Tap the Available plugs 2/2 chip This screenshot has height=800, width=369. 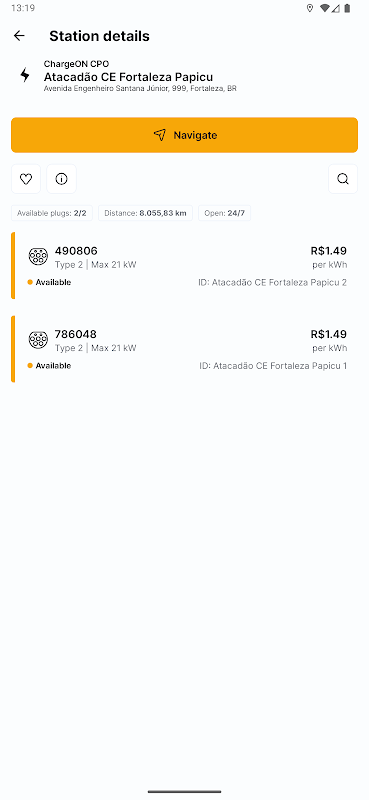tap(52, 213)
